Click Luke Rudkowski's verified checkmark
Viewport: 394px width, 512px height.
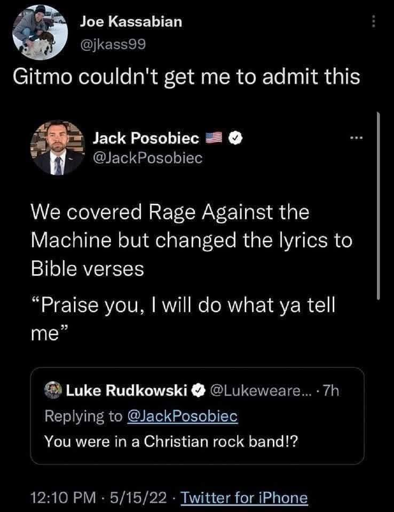[198, 390]
